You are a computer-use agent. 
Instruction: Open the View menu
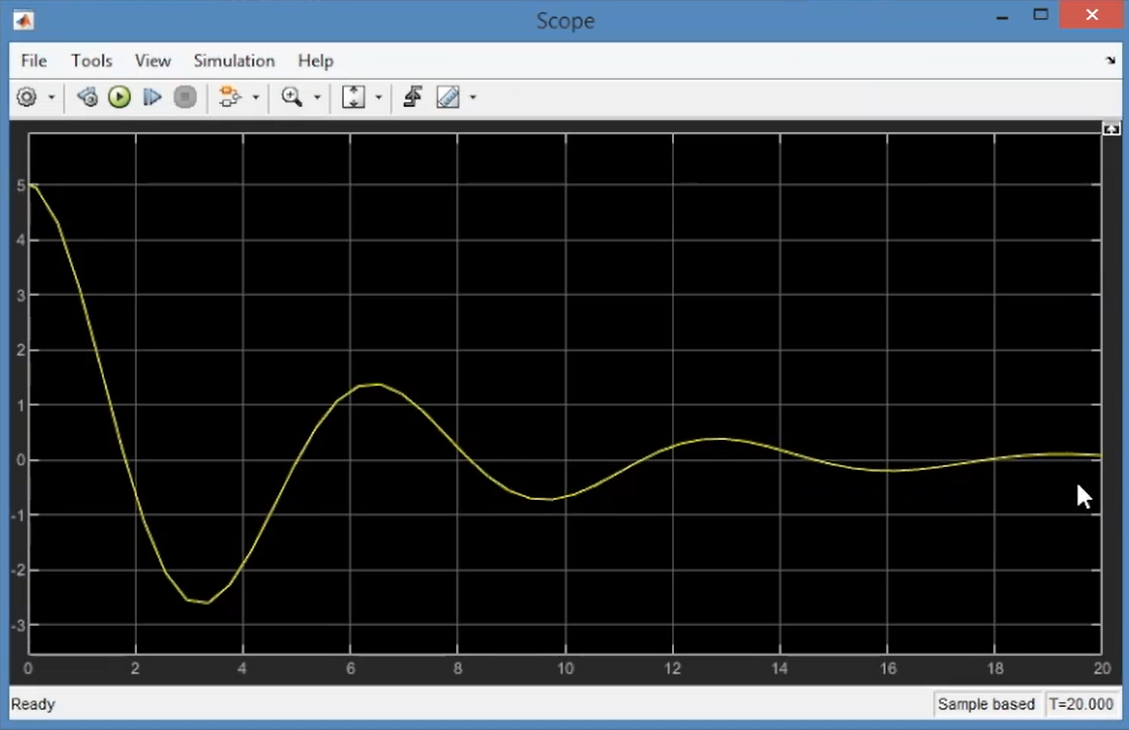click(x=153, y=60)
